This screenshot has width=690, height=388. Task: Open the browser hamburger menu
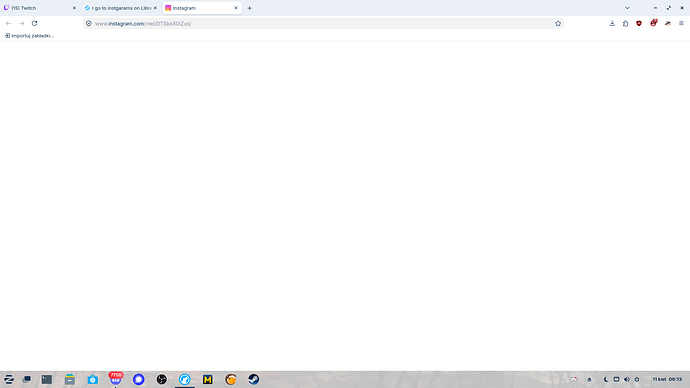[x=681, y=23]
